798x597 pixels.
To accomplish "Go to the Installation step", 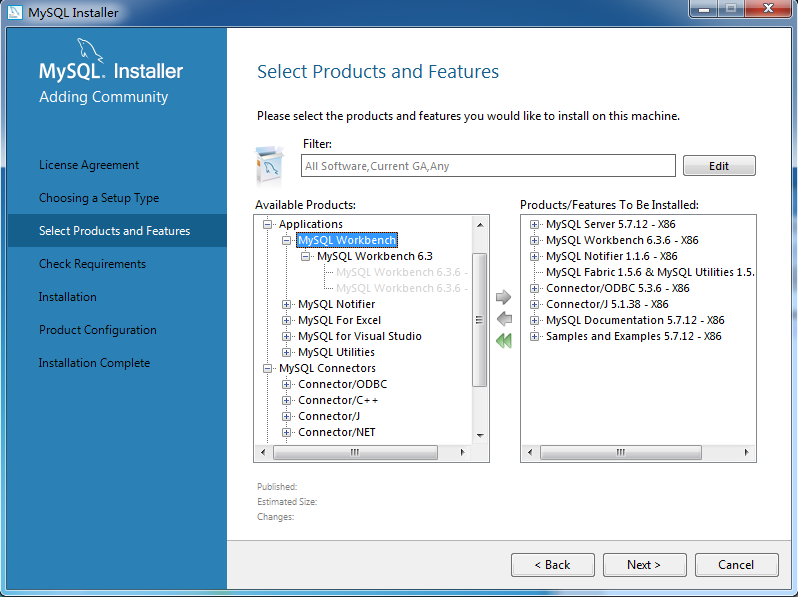I will [x=68, y=297].
